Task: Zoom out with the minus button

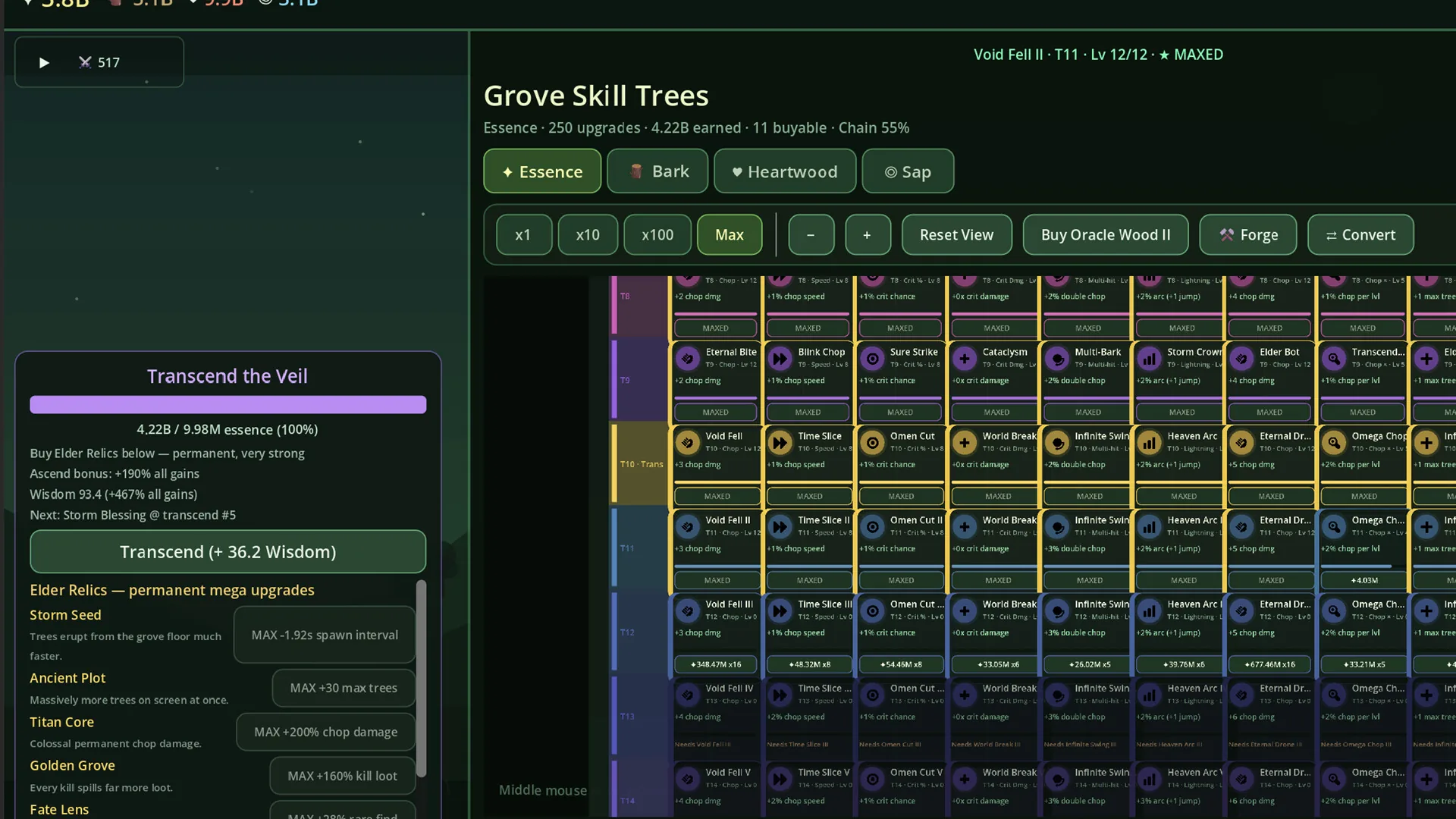Action: [811, 235]
